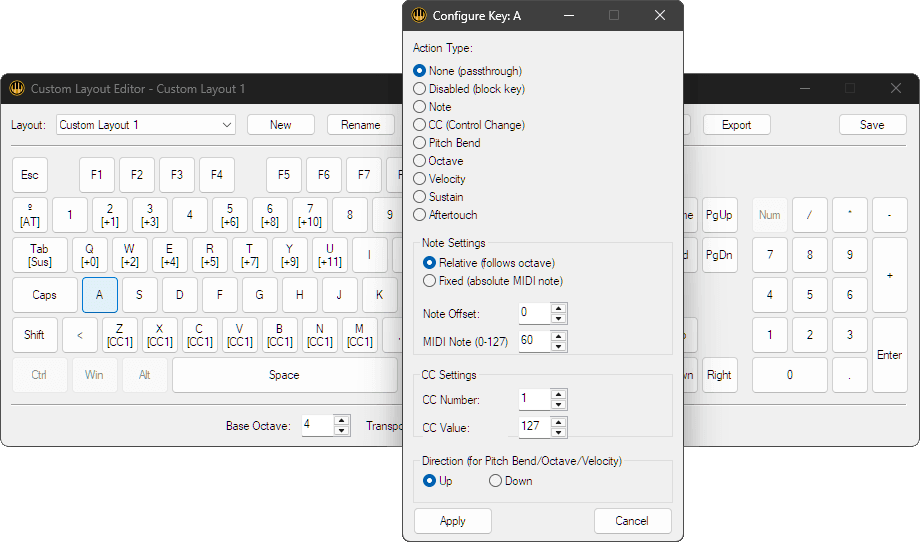This screenshot has width=920, height=542.
Task: Select the 7 [+10] key
Action: [310, 215]
